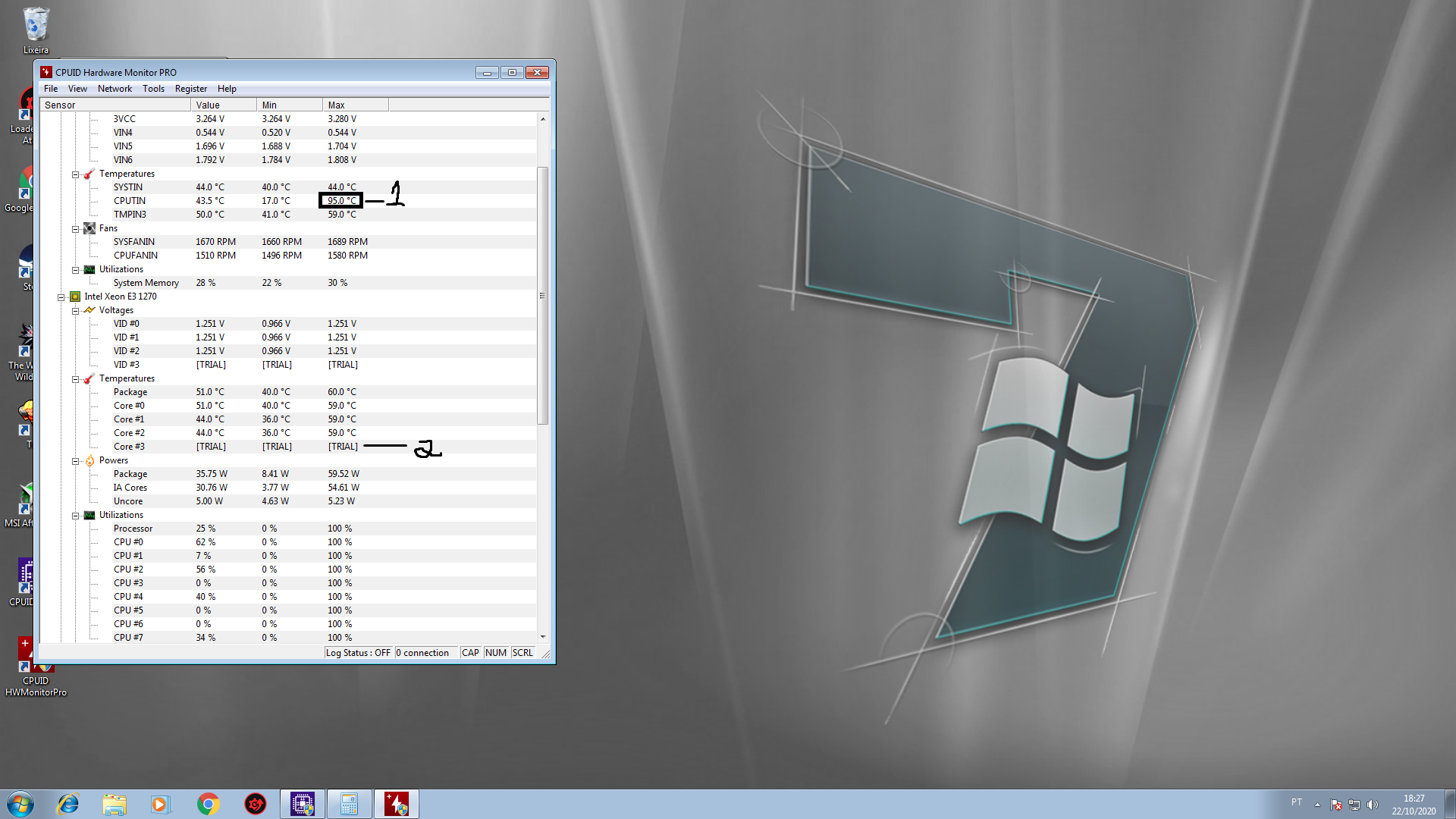Click the Min column header
Image resolution: width=1456 pixels, height=819 pixels.
pos(290,105)
